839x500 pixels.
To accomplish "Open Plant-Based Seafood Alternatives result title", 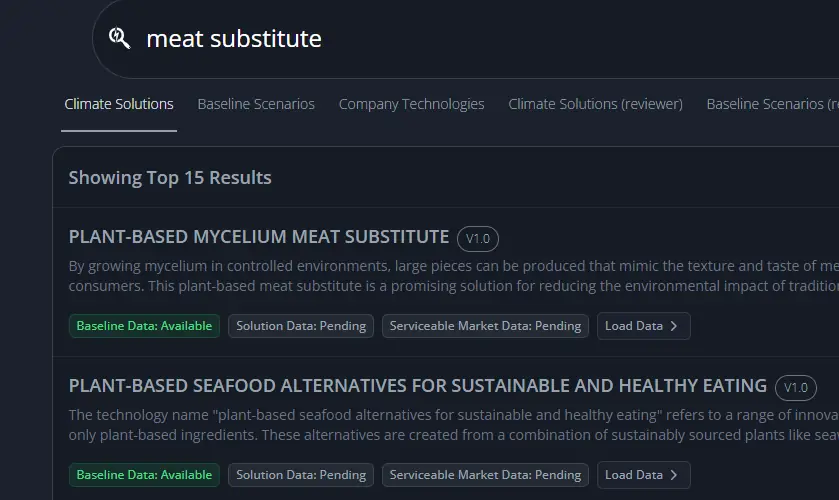I will point(418,386).
